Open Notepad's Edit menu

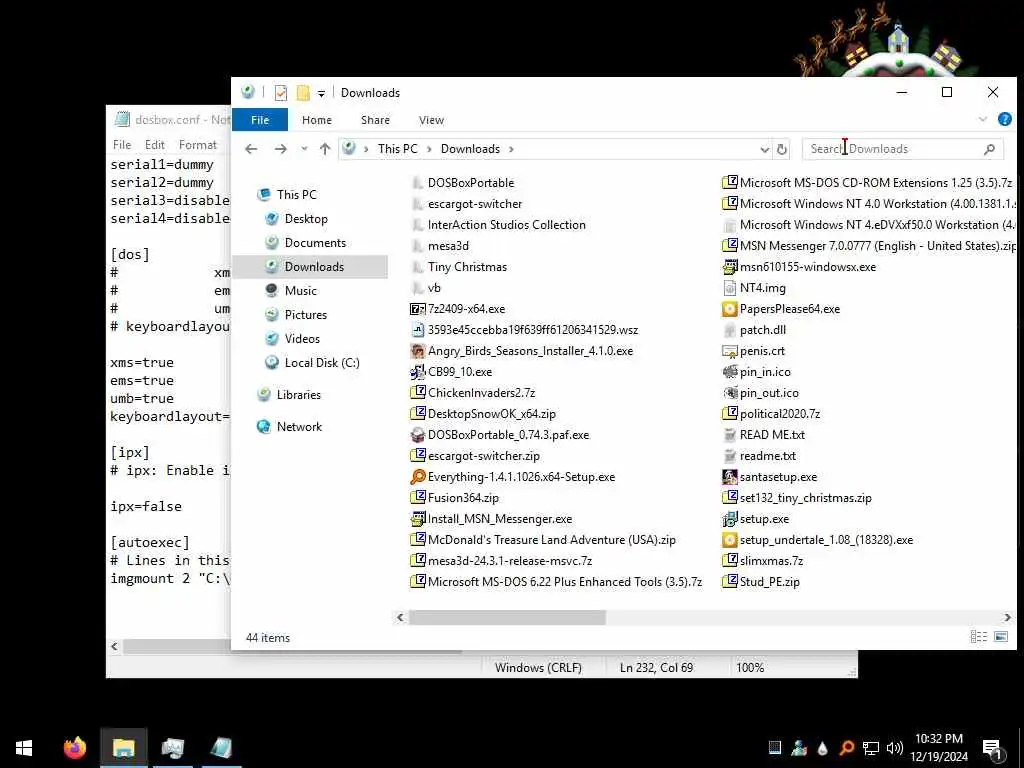click(x=155, y=145)
